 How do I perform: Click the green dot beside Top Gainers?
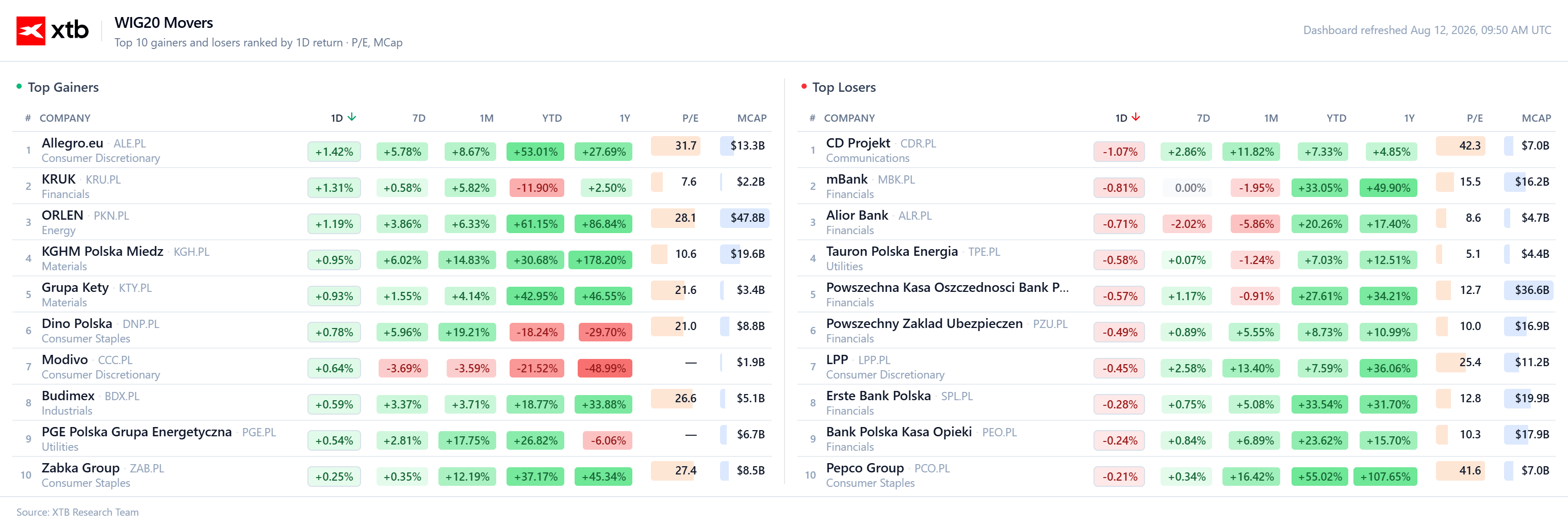[19, 87]
